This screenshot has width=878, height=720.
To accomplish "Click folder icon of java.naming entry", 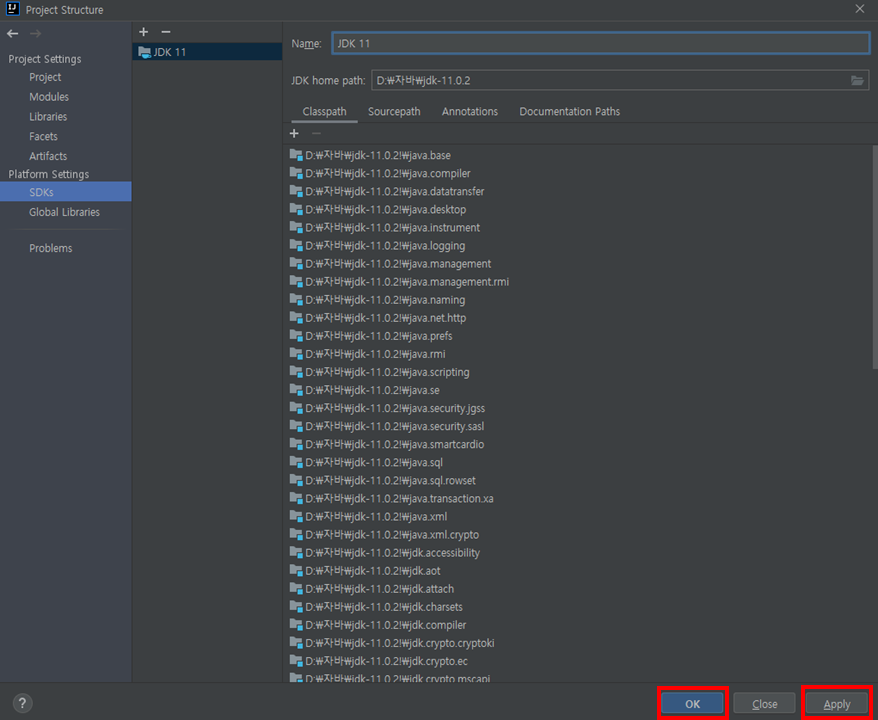I will [x=296, y=300].
